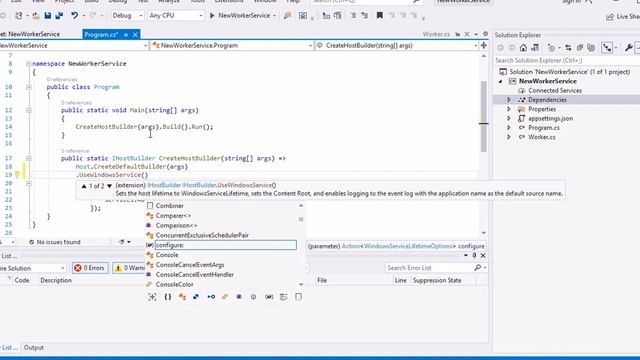Screen dimensions: 640x360
Task: Toggle the enums filter in IntelliSense
Action: click(225, 297)
